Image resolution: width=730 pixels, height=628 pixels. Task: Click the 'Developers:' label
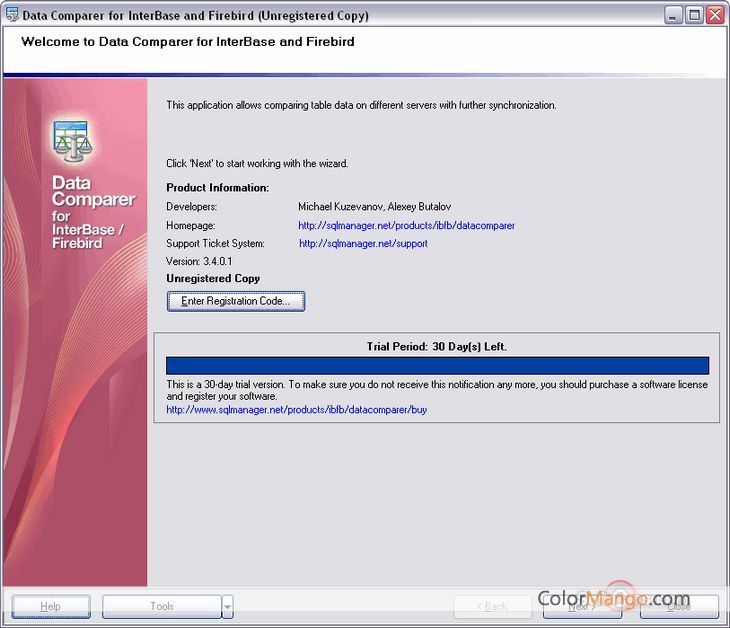[191, 206]
